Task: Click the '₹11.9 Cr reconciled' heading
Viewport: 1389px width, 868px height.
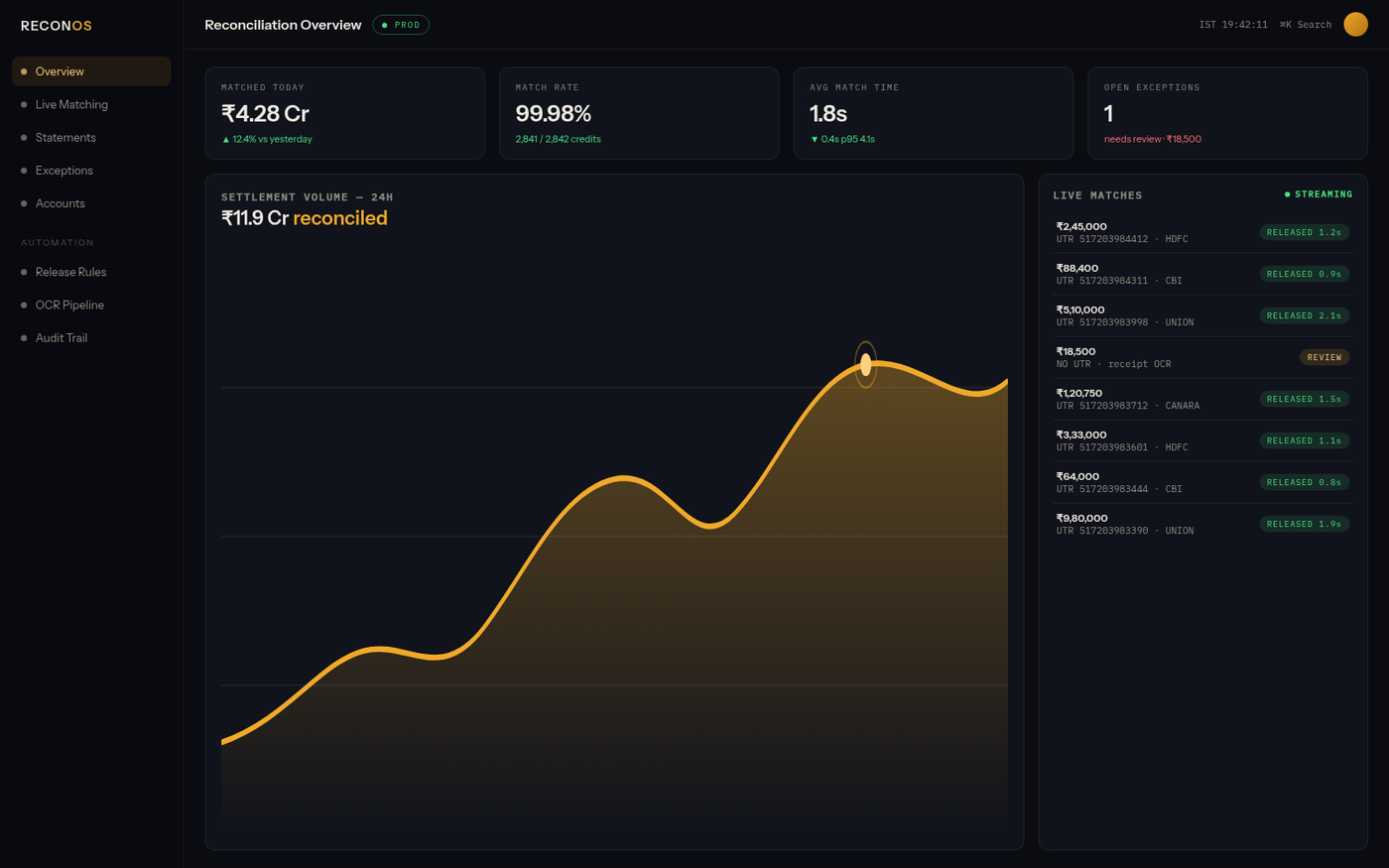Action: pos(305,218)
